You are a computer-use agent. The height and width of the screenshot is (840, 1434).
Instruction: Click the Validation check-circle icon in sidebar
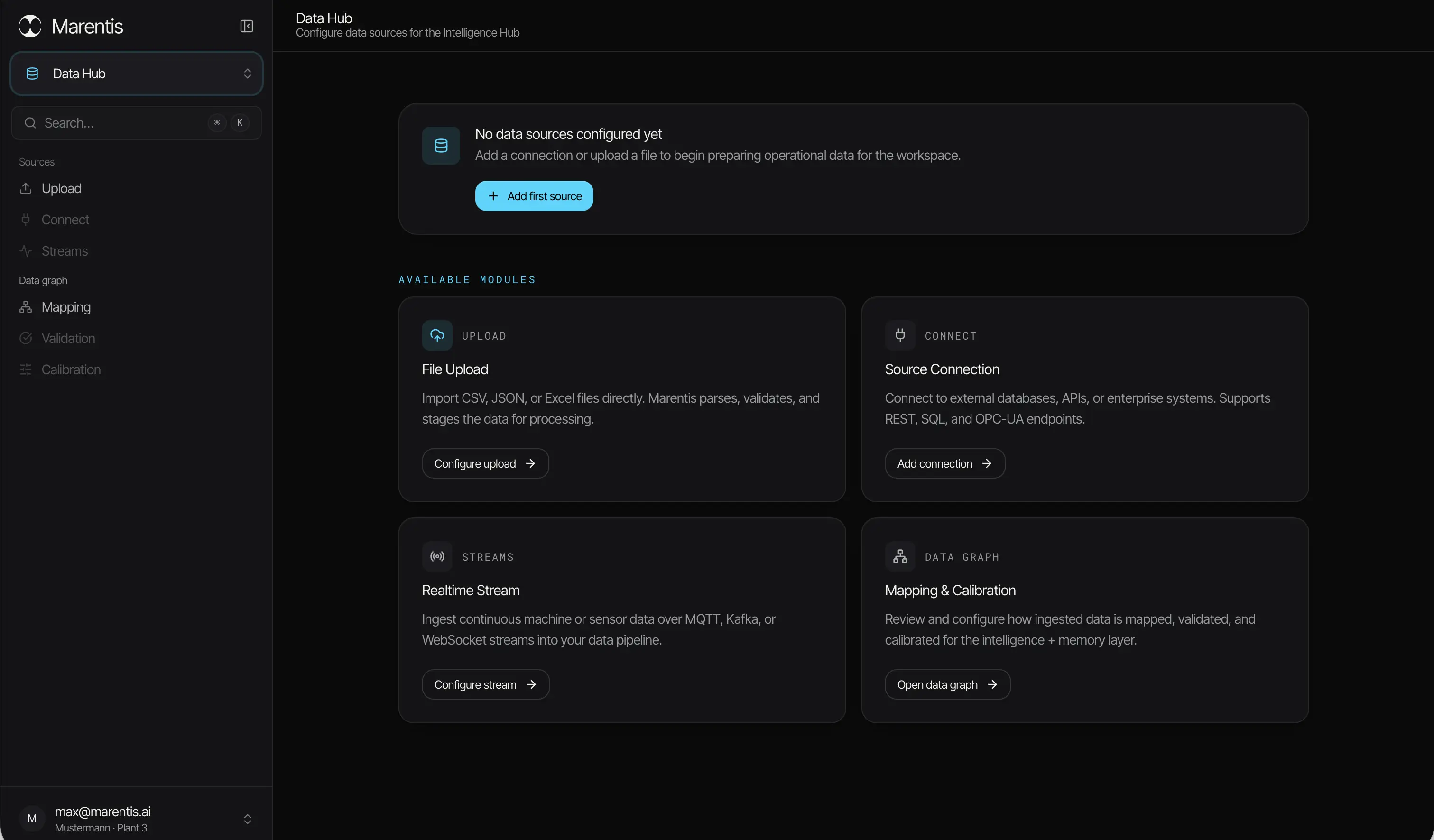(26, 338)
